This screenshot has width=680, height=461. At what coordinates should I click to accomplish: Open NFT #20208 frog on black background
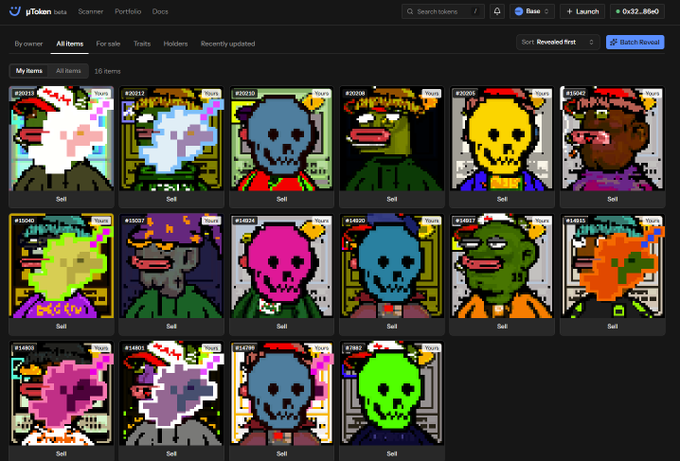pyautogui.click(x=392, y=138)
